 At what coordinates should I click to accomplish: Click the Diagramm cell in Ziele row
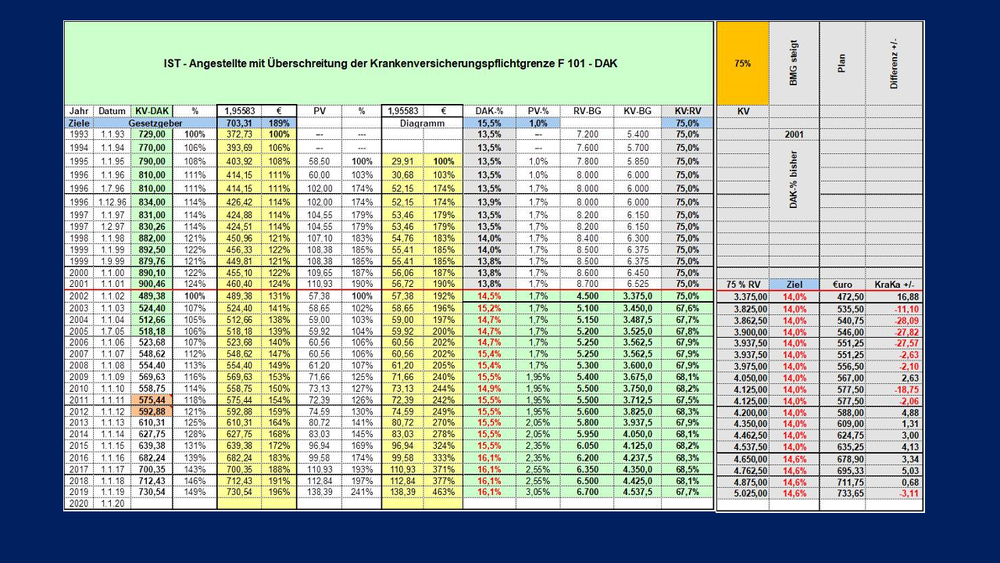click(x=422, y=123)
